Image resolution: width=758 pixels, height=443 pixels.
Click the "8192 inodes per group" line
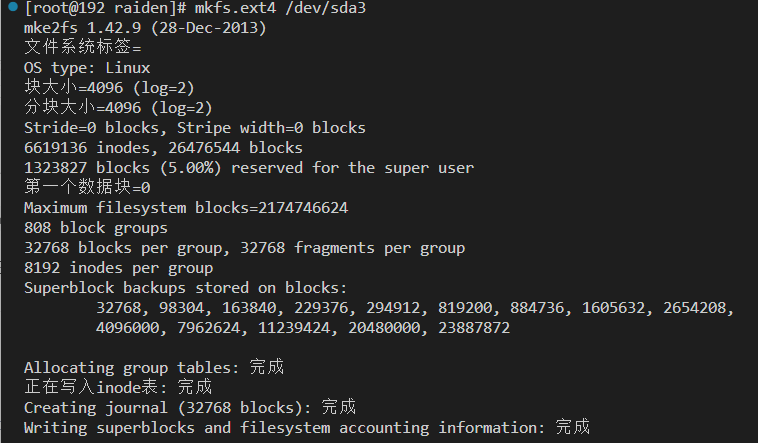(118, 268)
